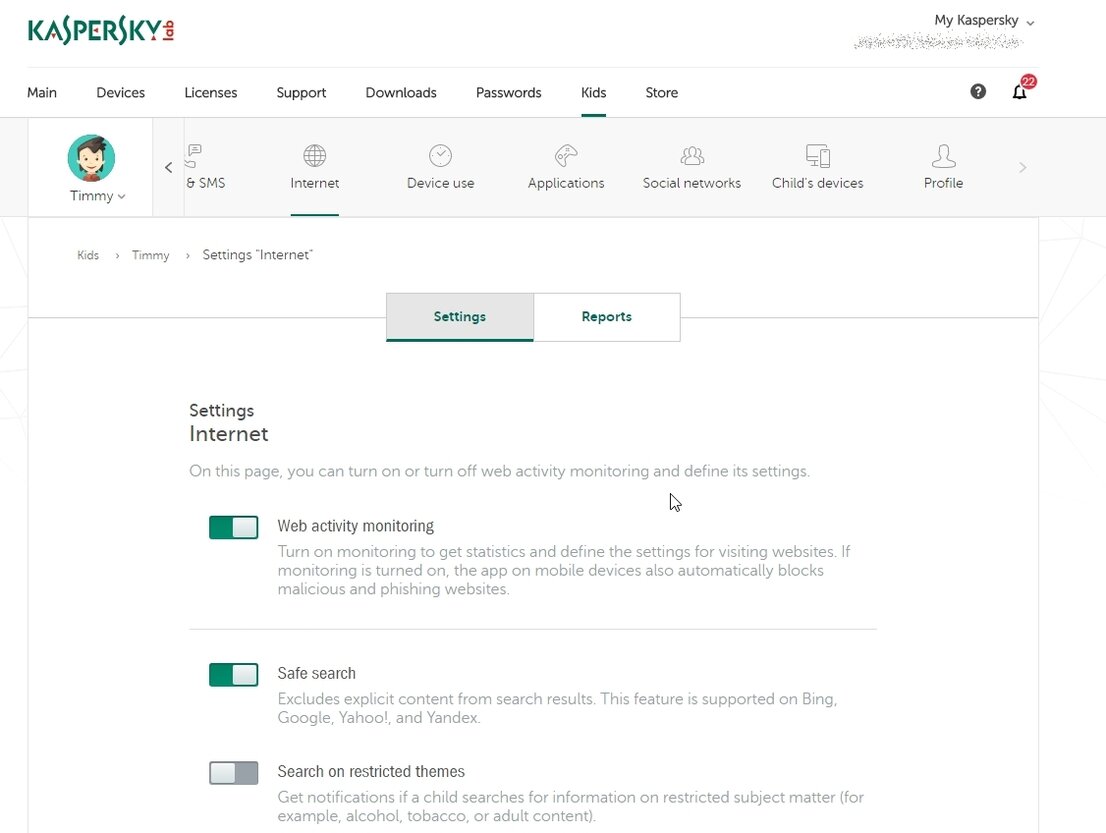Go to Kids breadcrumb link

coord(88,255)
